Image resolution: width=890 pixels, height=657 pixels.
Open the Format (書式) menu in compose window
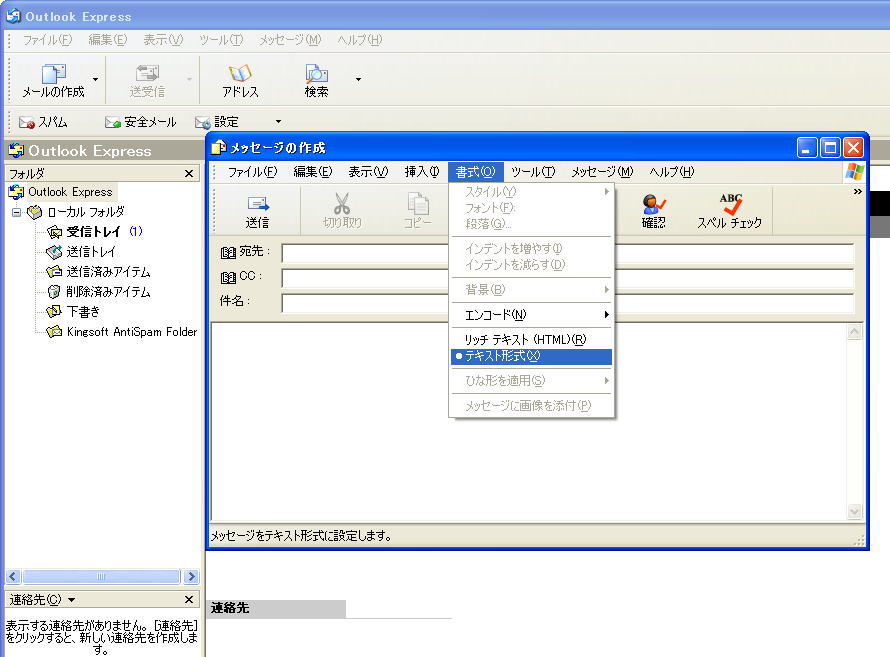[476, 172]
